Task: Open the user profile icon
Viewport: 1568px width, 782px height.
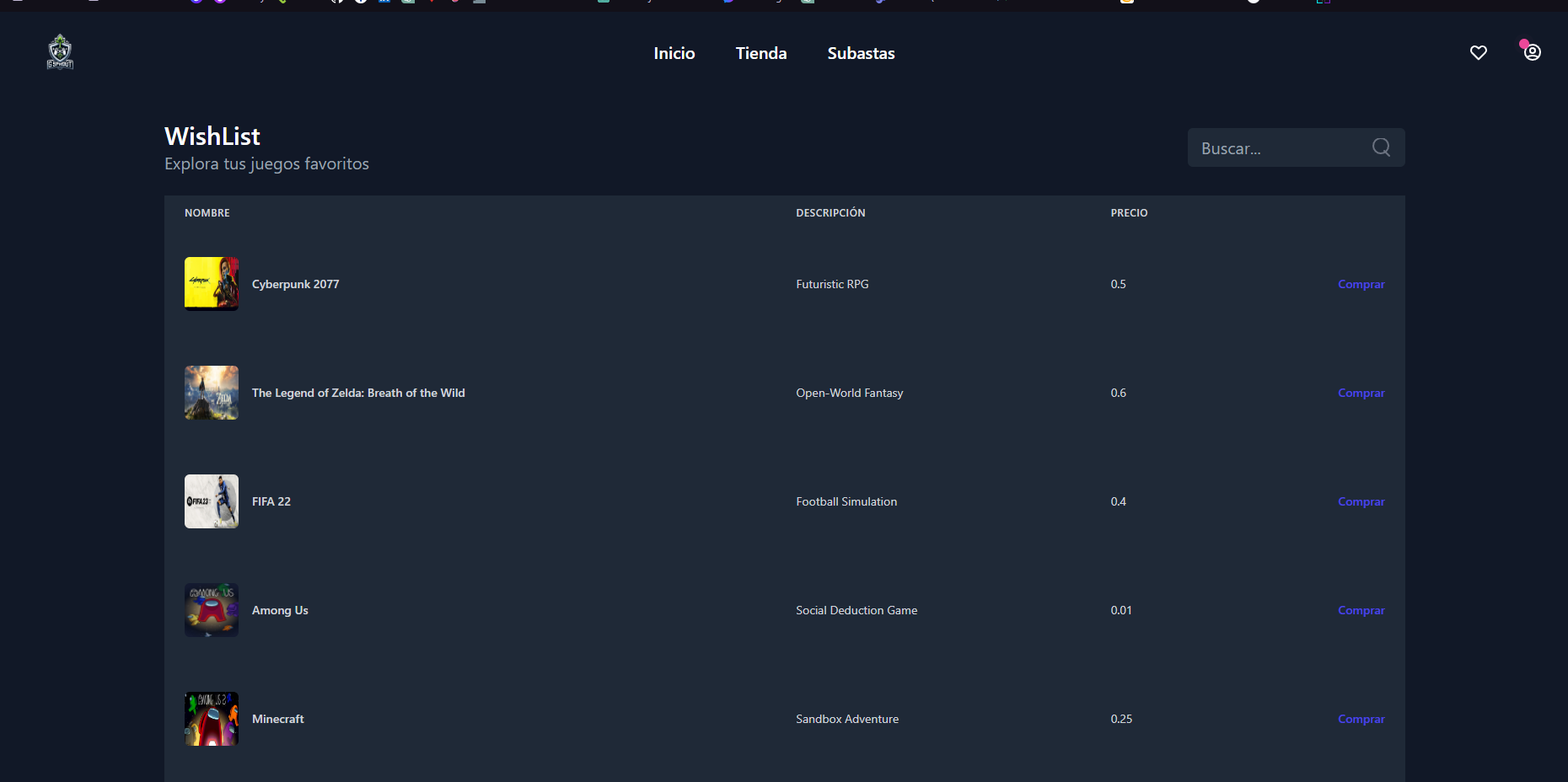Action: (x=1533, y=52)
